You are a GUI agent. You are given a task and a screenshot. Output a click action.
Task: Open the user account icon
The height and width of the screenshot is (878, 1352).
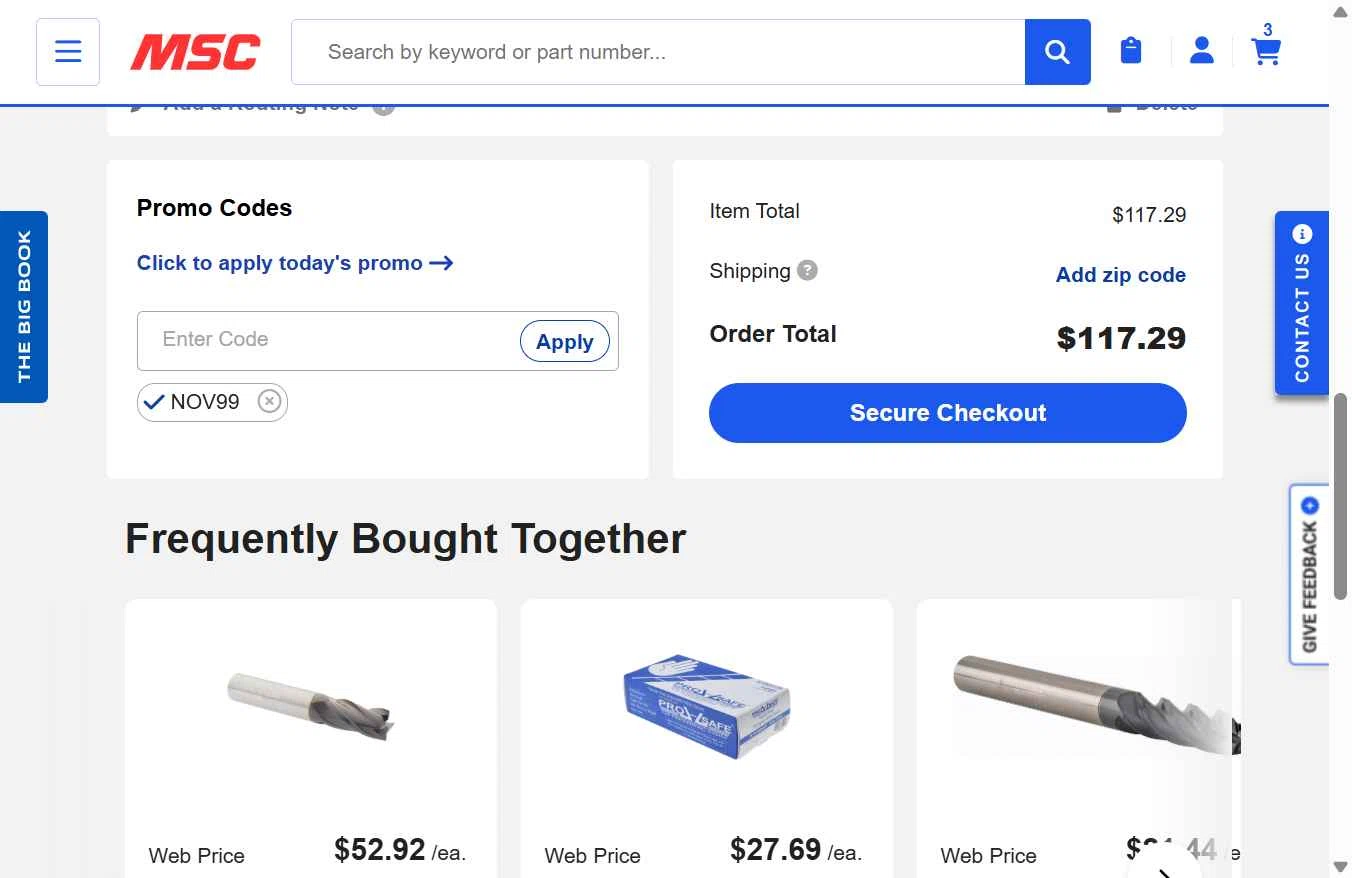1201,51
